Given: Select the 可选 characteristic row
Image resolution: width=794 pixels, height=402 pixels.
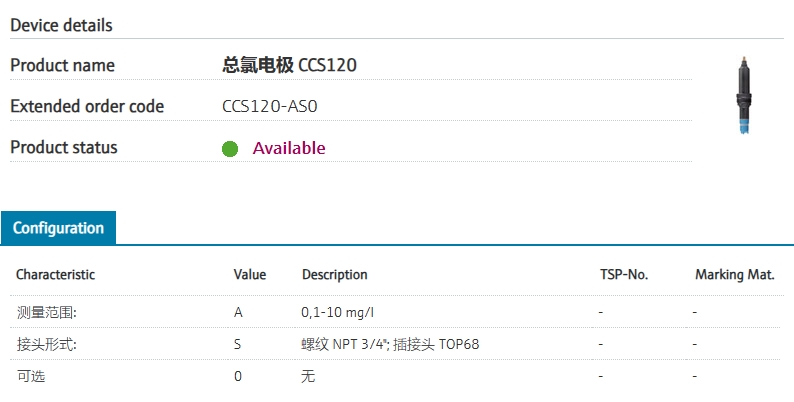Looking at the screenshot, I should [x=397, y=376].
